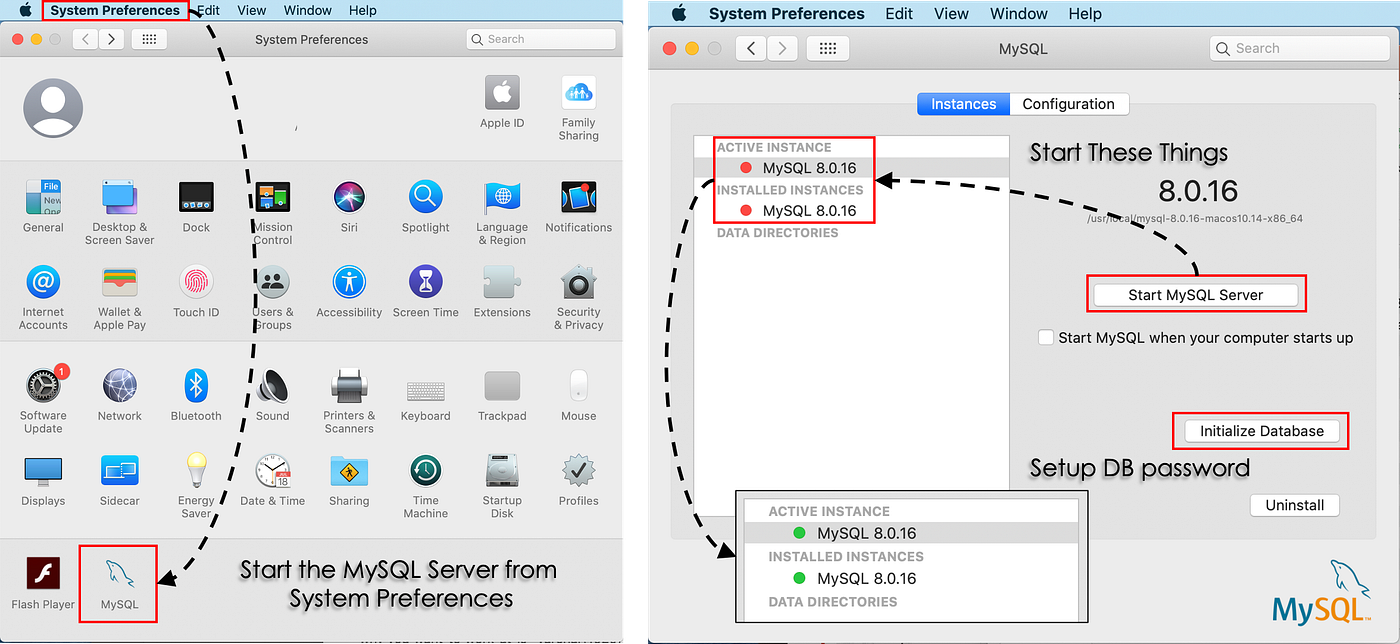
Task: Go forward in left System Preferences toolbar
Action: pos(111,39)
